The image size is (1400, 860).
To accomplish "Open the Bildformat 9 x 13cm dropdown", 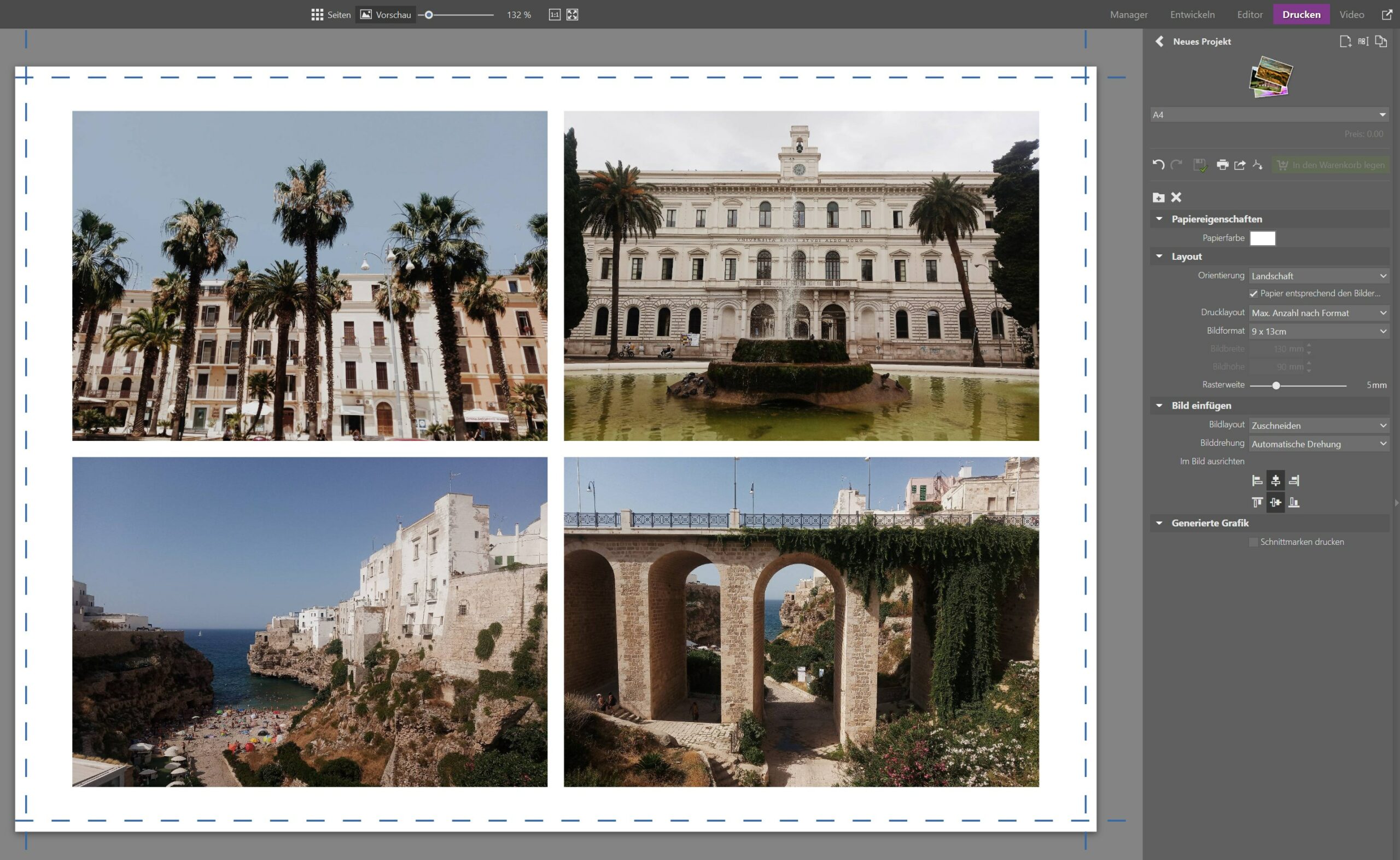I will click(1319, 331).
